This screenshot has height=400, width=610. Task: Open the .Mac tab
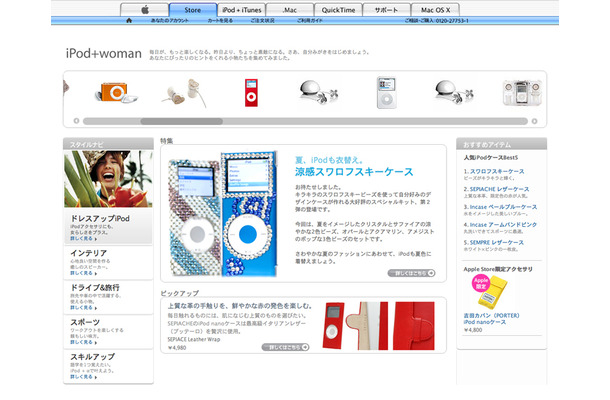[290, 10]
